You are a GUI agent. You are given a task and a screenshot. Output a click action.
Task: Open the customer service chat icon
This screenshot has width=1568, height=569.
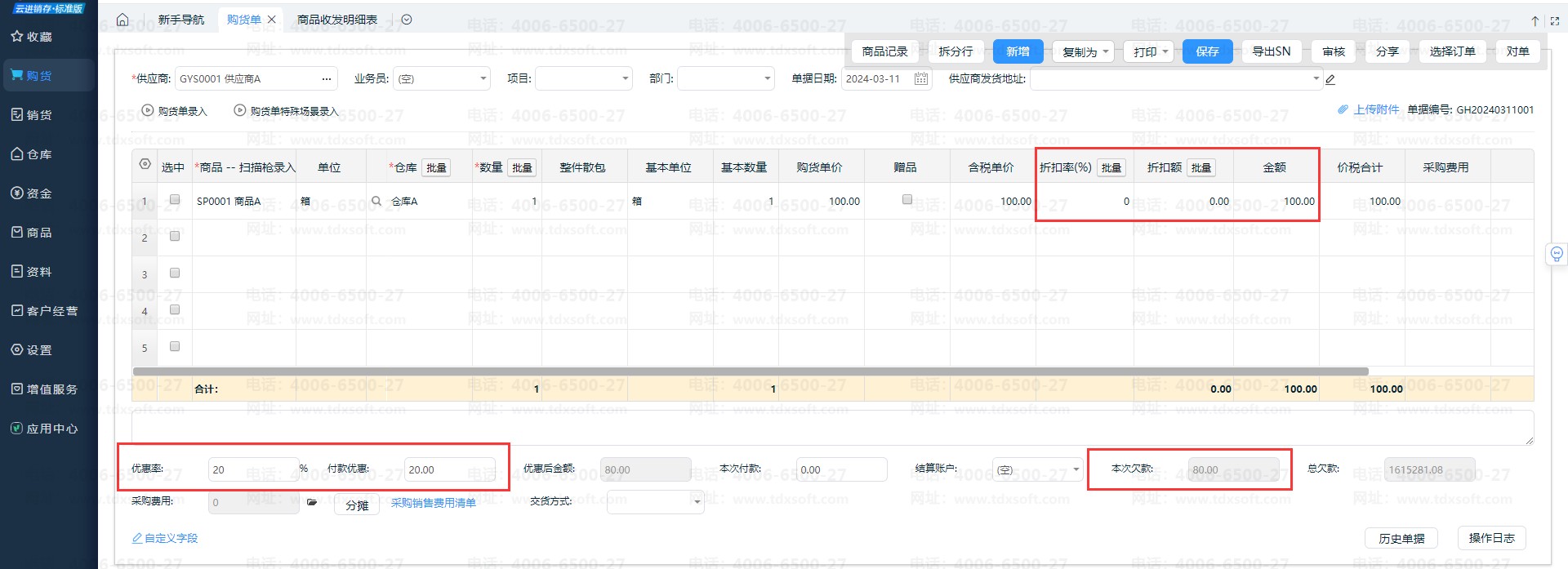1557,254
